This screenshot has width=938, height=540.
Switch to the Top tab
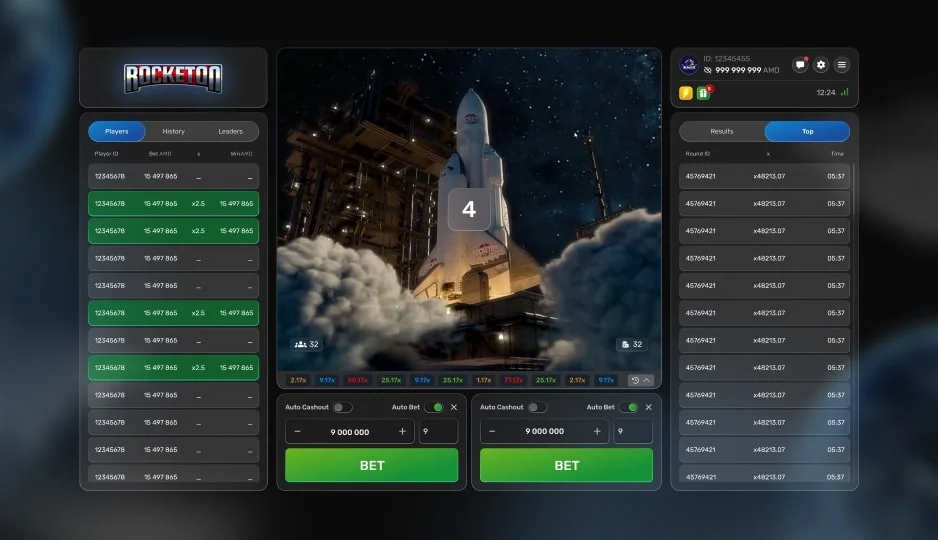point(808,132)
